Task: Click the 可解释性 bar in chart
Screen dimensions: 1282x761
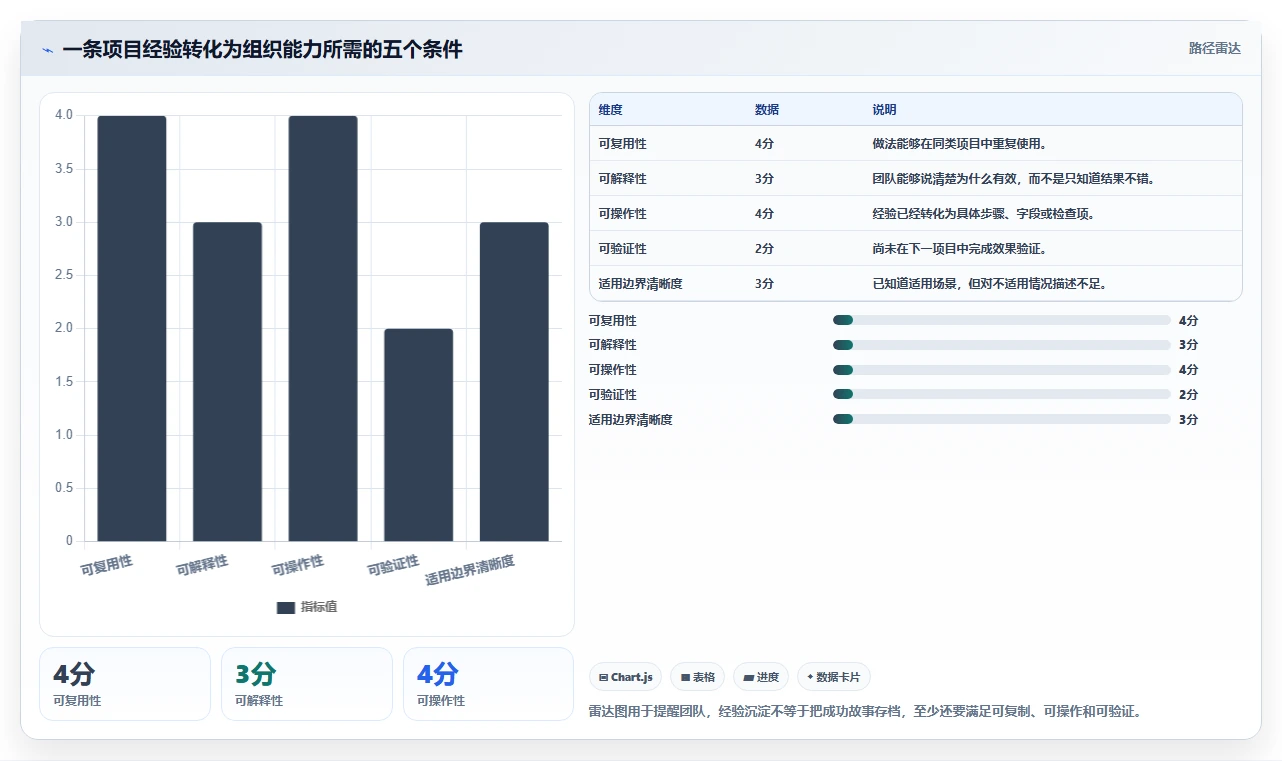Action: coord(227,381)
